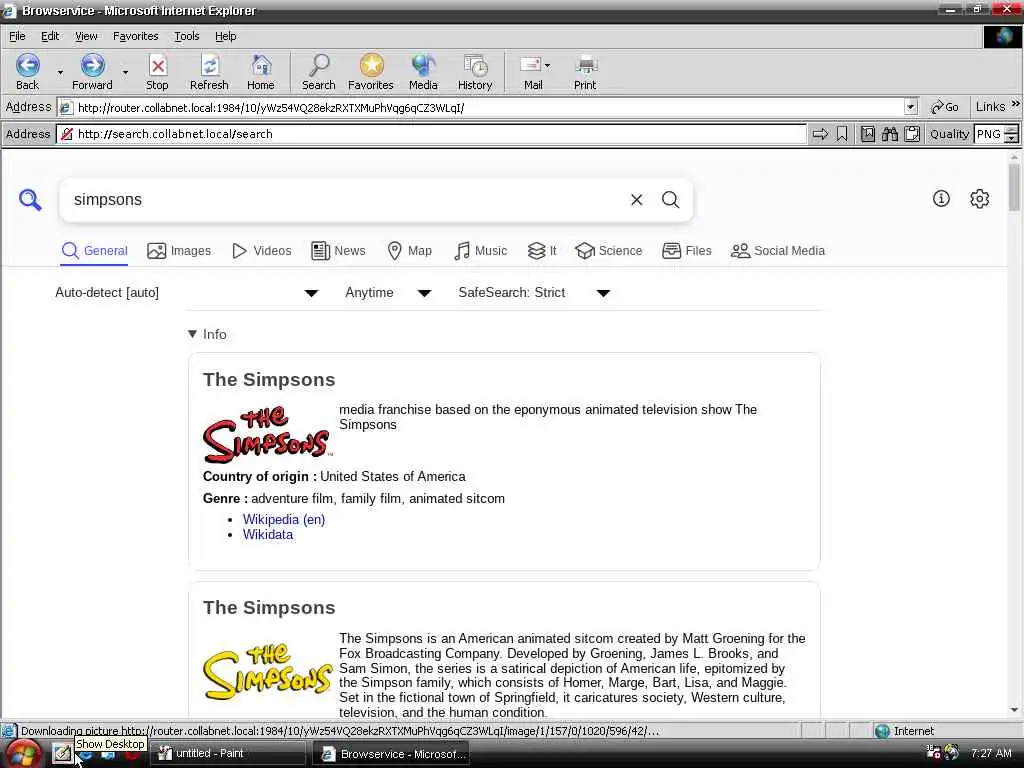Open the SafeSearch: Strict dropdown

pyautogui.click(x=534, y=293)
